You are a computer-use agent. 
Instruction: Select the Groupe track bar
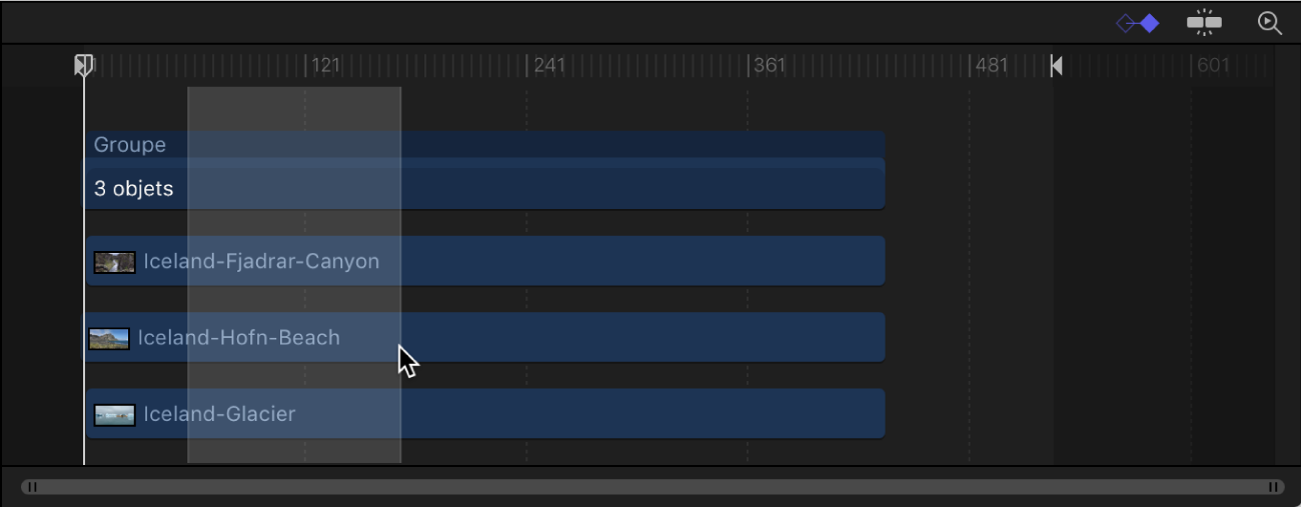point(484,145)
